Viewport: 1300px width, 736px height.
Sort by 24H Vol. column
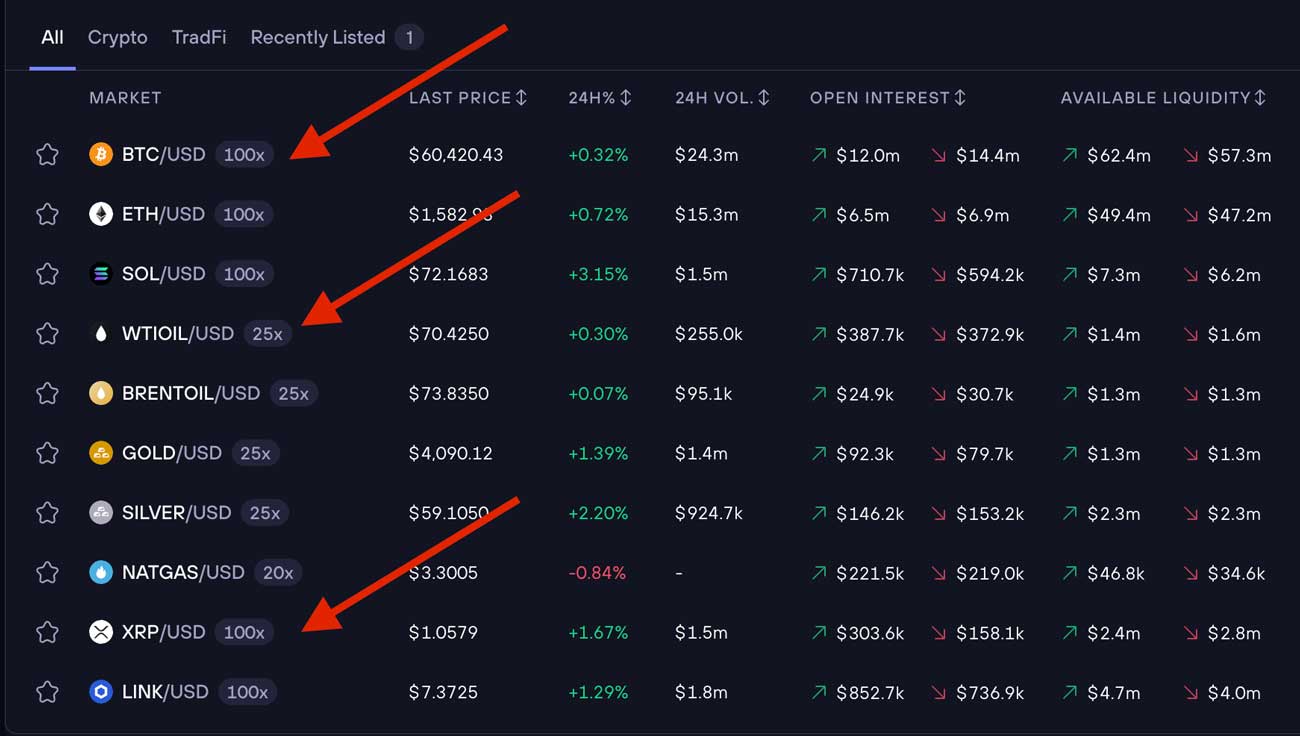coord(722,97)
